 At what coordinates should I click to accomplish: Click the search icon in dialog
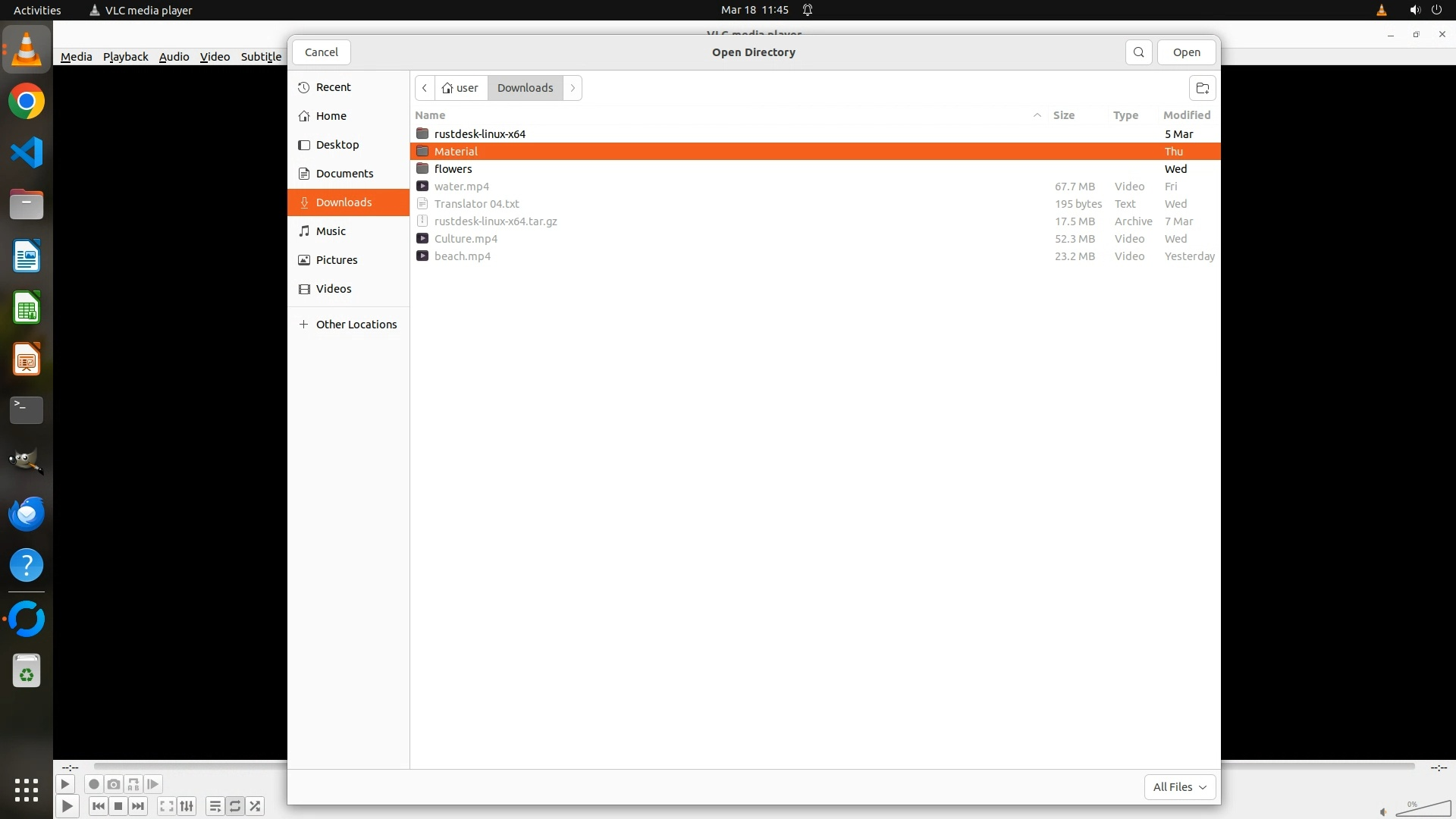[x=1138, y=52]
